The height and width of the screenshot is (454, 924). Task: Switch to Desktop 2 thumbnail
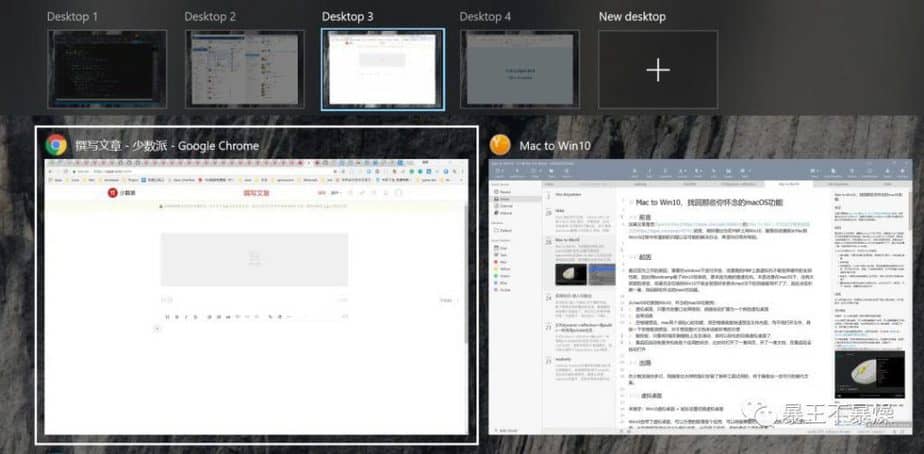tap(244, 69)
